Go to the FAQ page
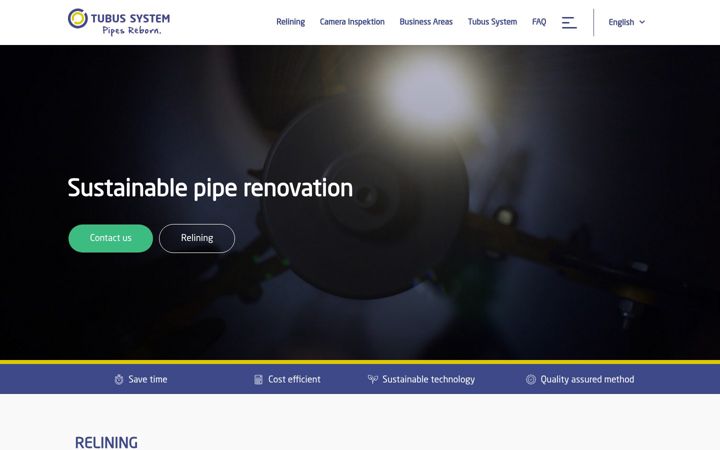 point(539,22)
